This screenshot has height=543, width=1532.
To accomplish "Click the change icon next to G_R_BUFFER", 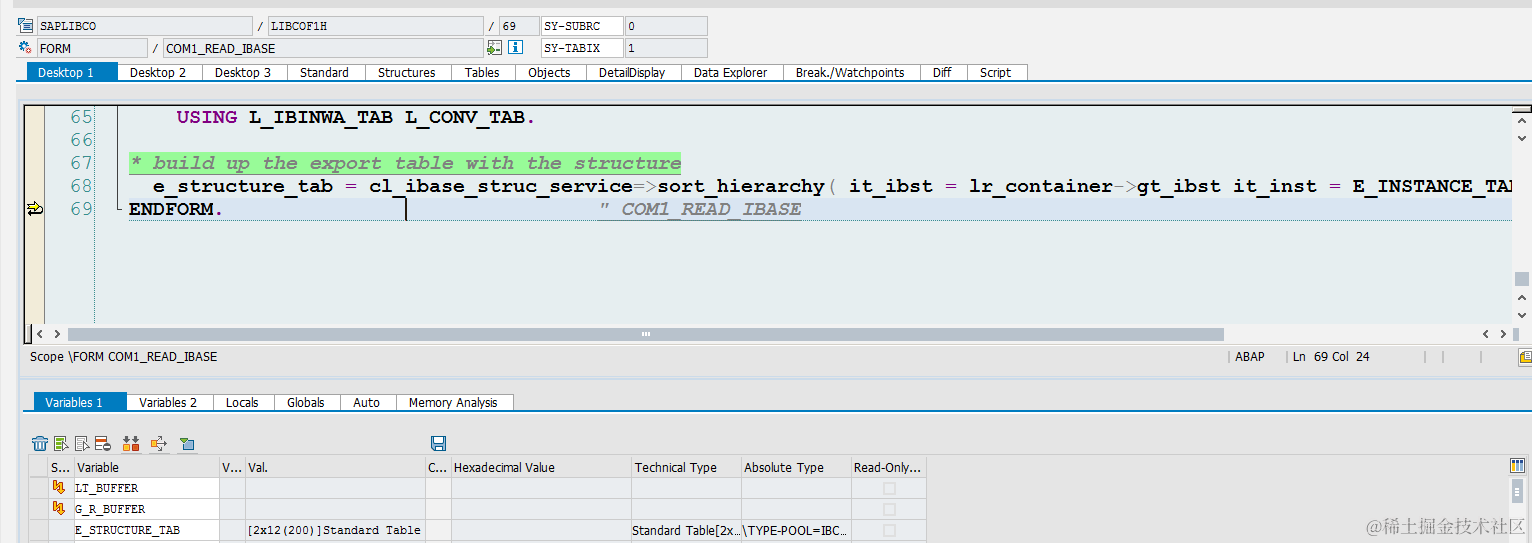I will pyautogui.click(x=59, y=509).
